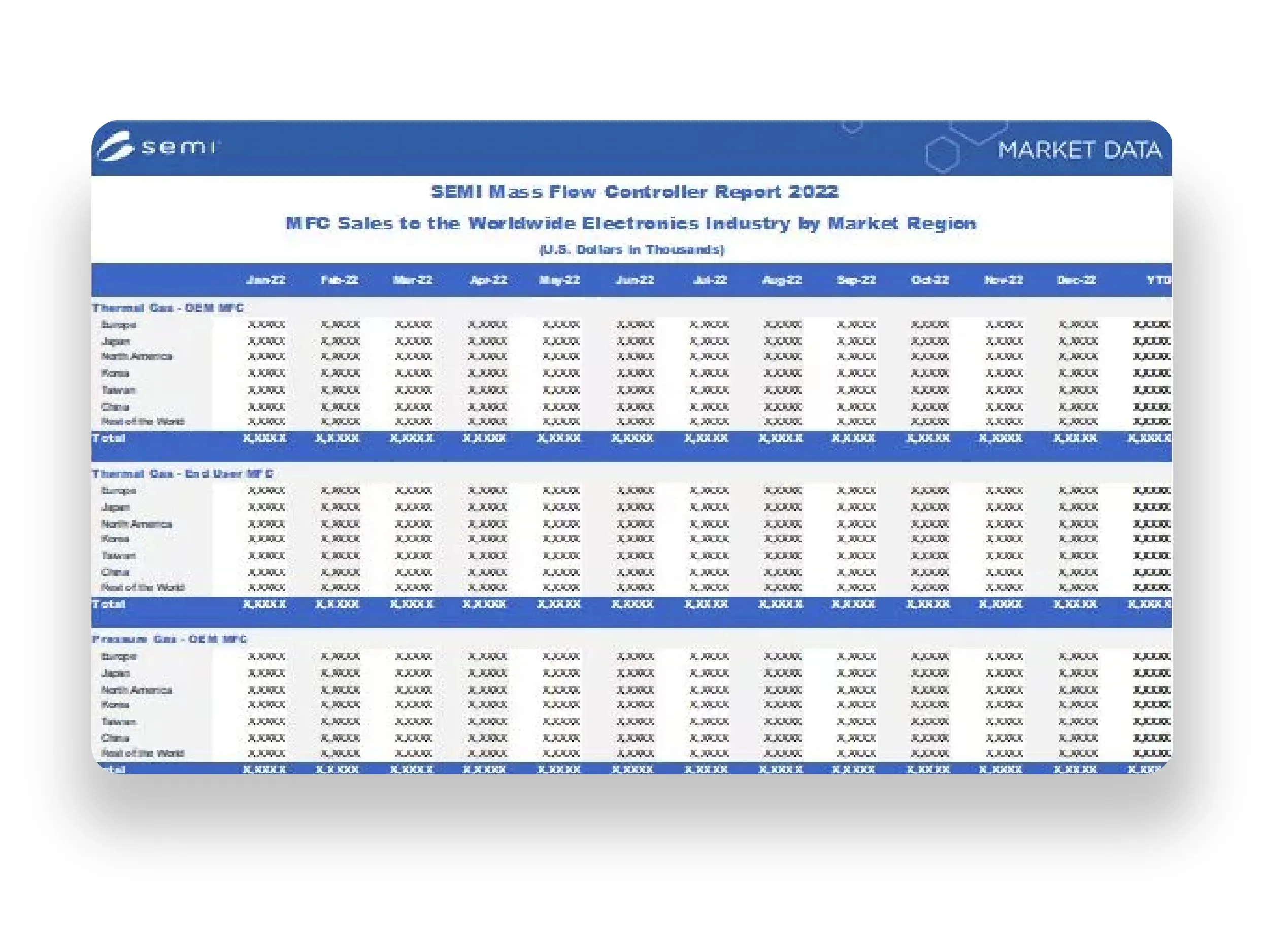Screen dimensions: 1269x952
Task: Select the Aug-22 column header
Action: (x=781, y=280)
